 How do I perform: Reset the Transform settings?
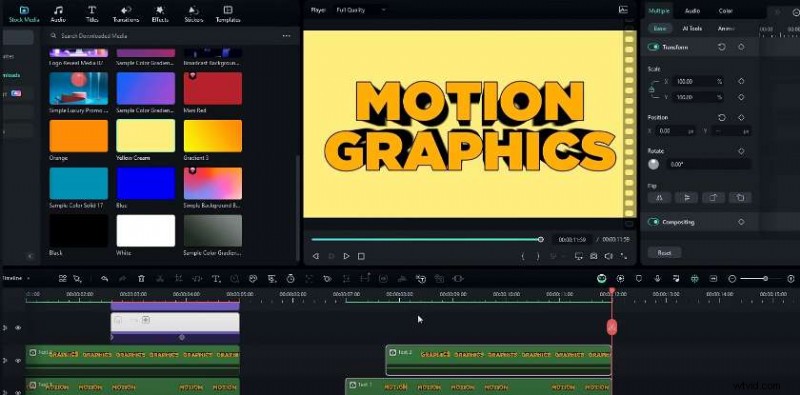tap(721, 47)
